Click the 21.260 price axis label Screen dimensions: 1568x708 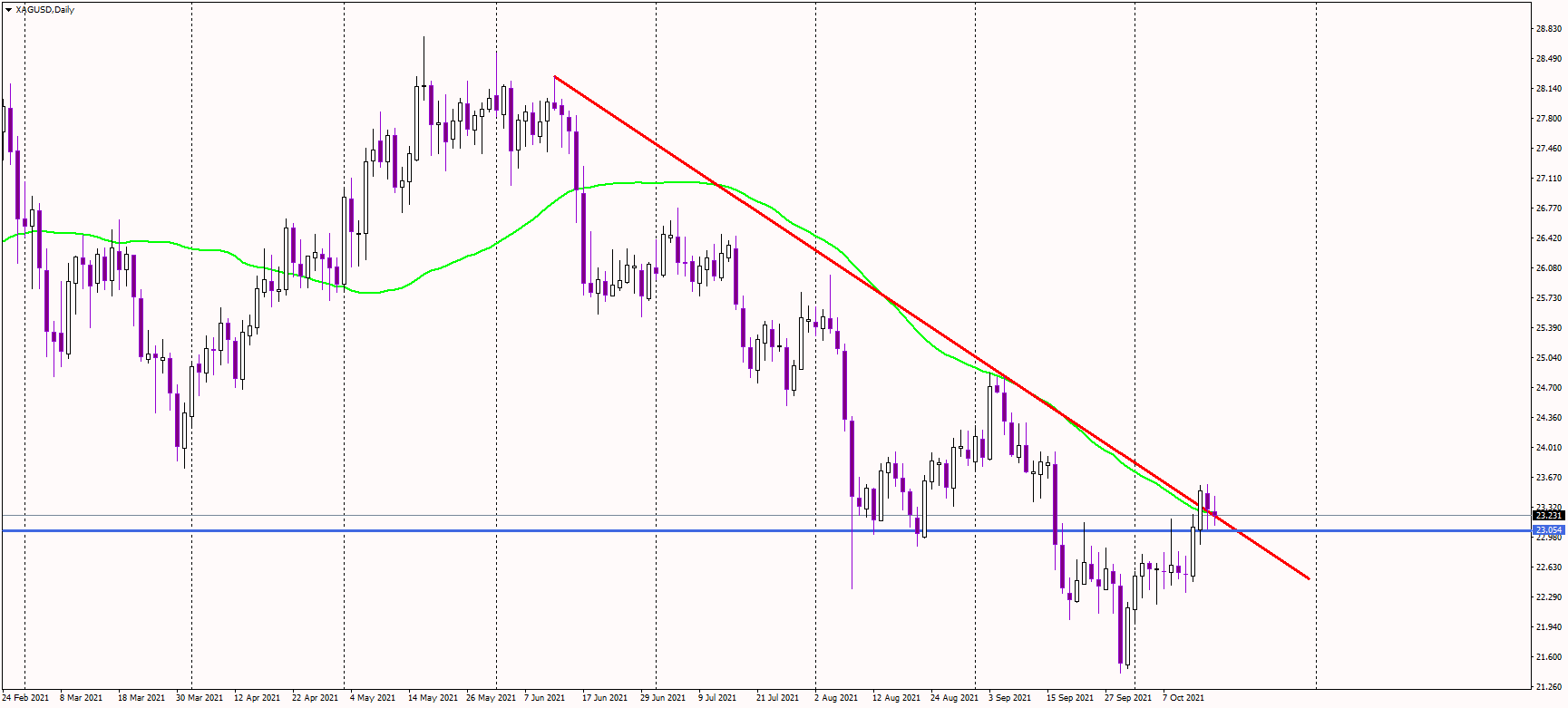(x=1548, y=687)
